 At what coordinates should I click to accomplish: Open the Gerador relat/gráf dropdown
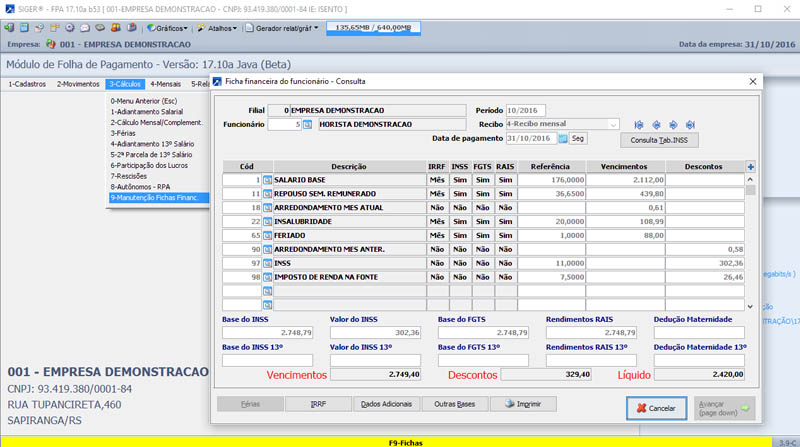tap(282, 28)
